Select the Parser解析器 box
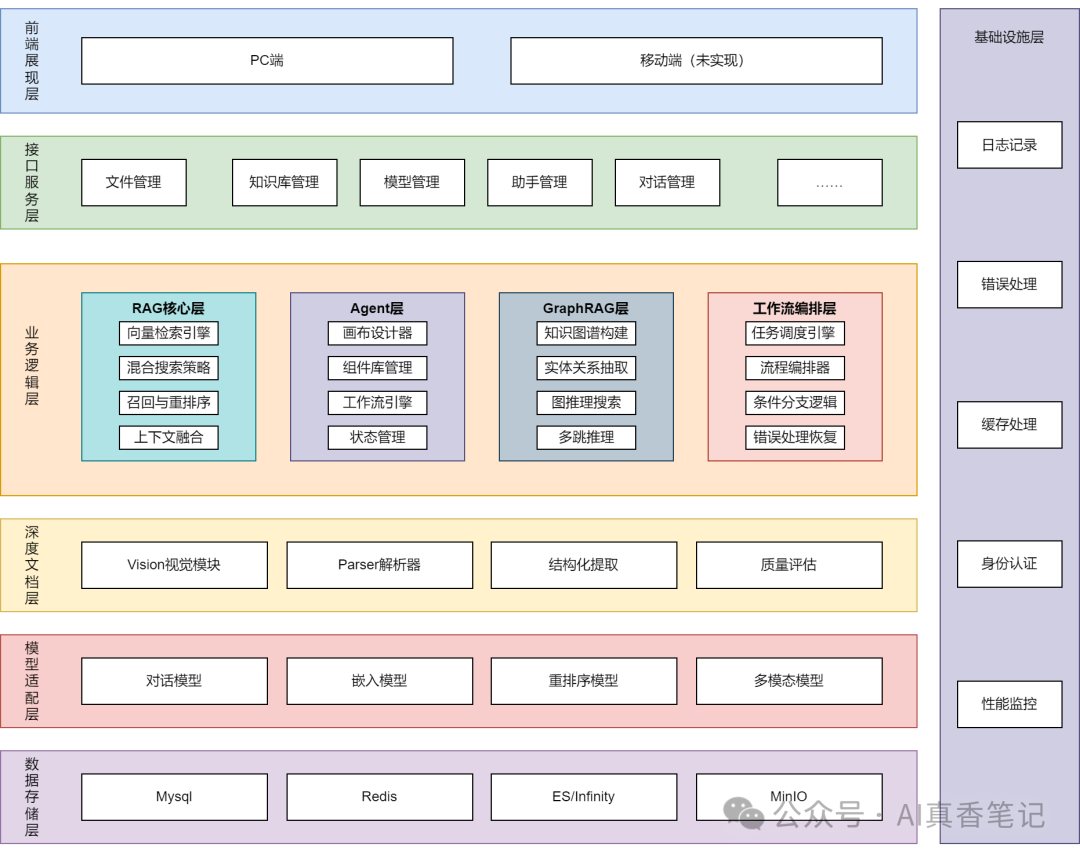The width and height of the screenshot is (1080, 858). [x=379, y=565]
